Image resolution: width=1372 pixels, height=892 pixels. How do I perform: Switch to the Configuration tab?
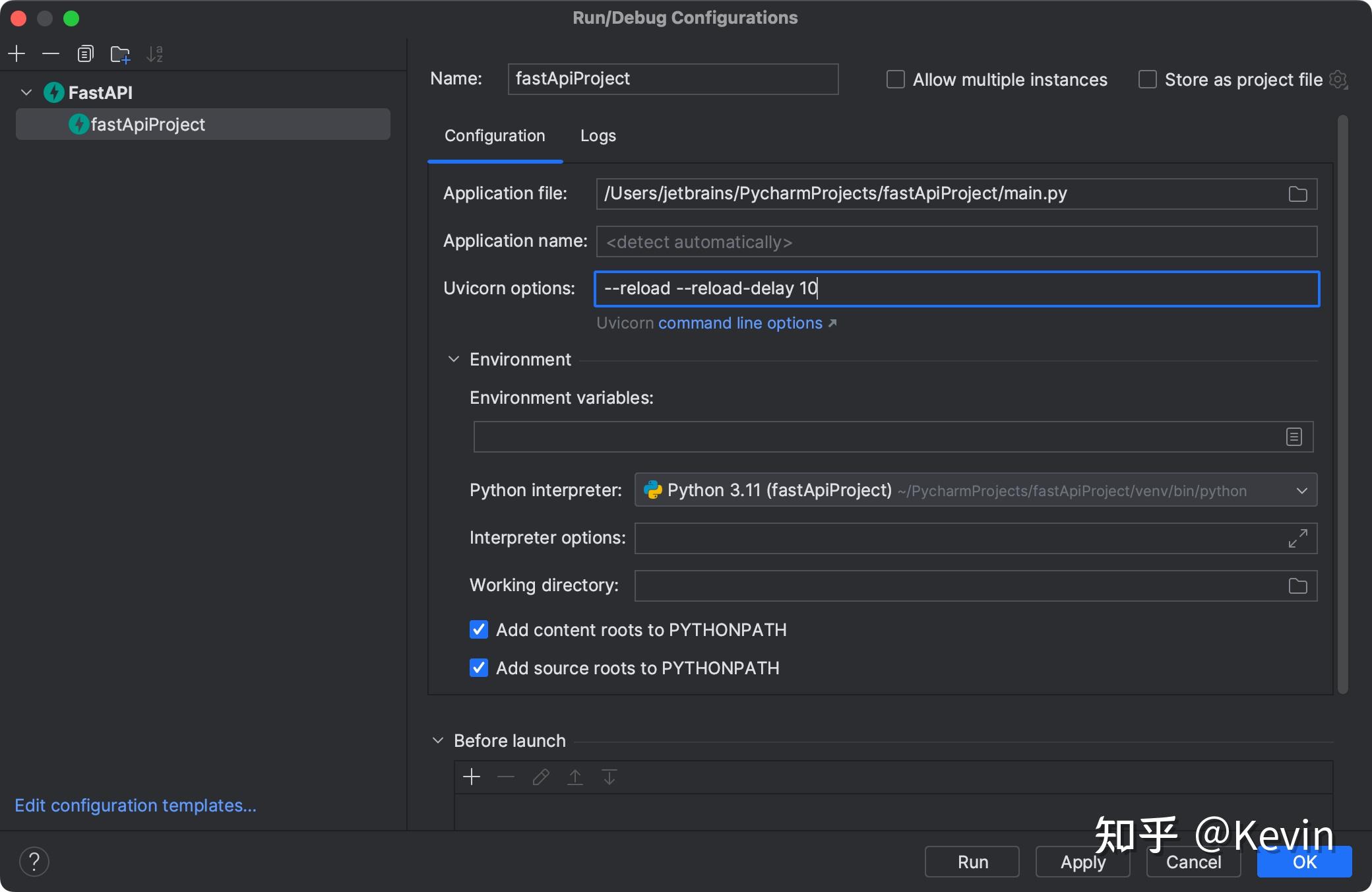(495, 136)
